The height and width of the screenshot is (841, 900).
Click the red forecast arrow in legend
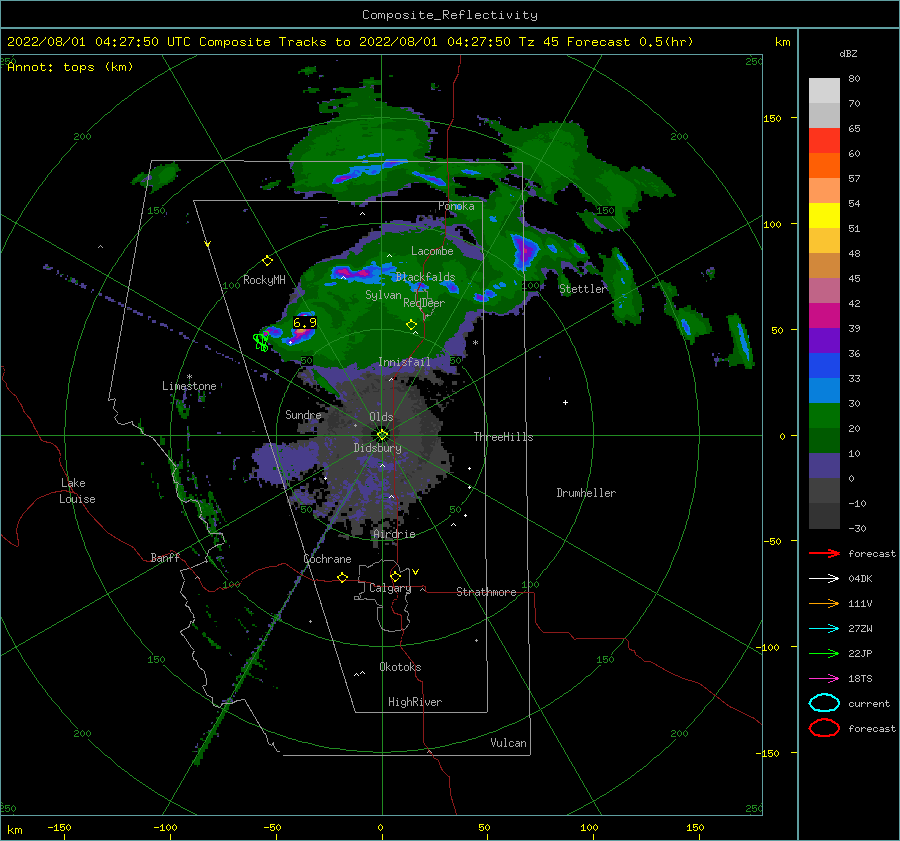(x=824, y=553)
